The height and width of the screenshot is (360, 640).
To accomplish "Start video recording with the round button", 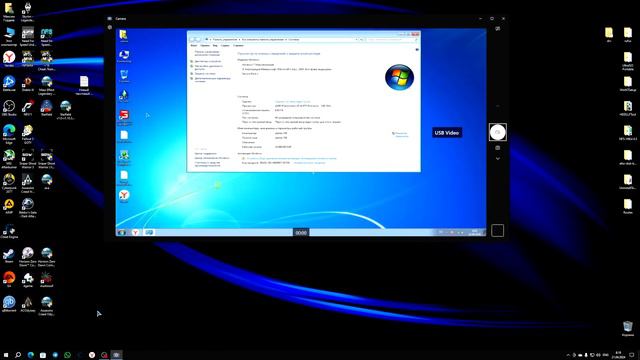I will (x=498, y=132).
